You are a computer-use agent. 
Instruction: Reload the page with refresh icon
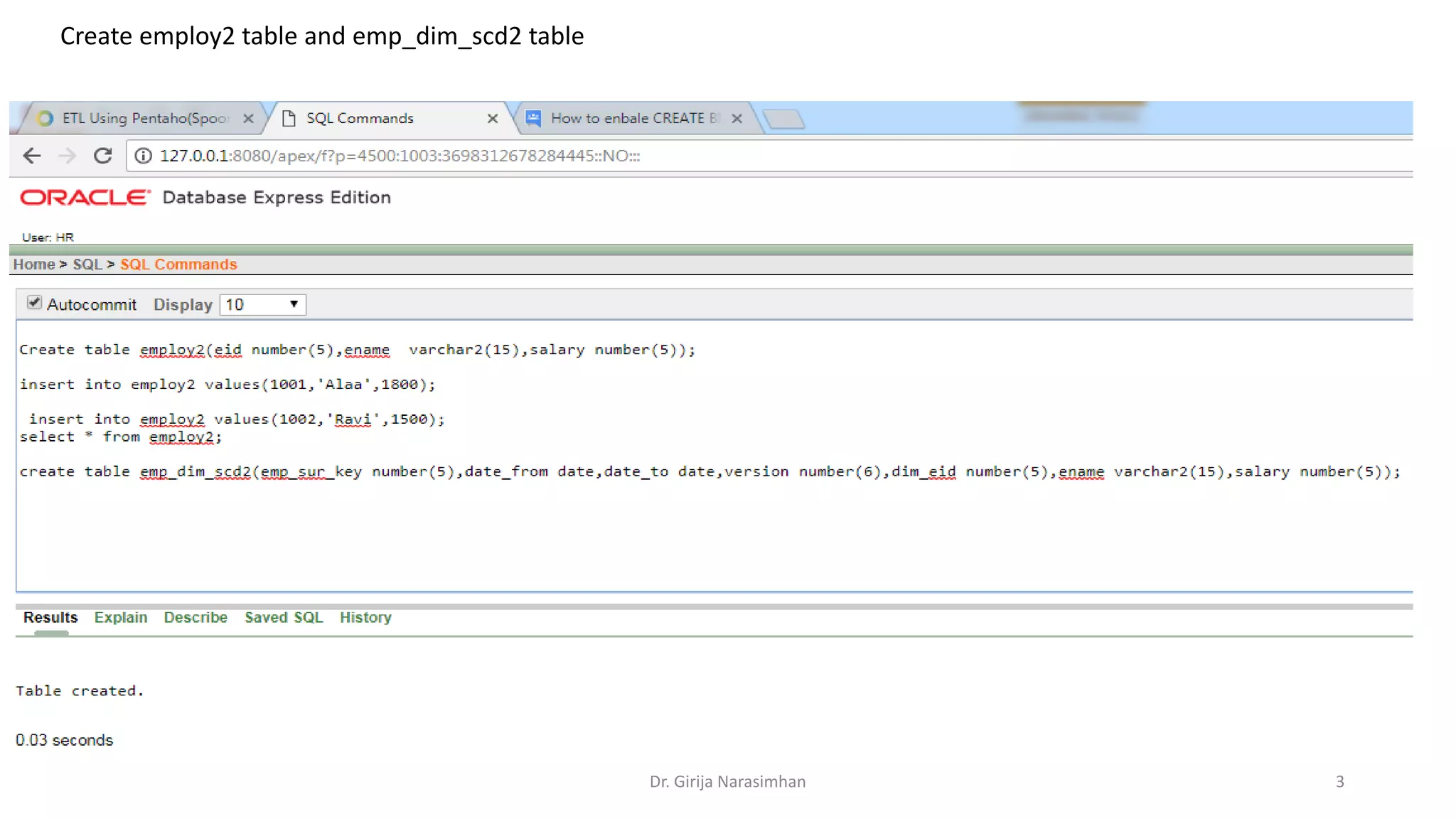(103, 156)
